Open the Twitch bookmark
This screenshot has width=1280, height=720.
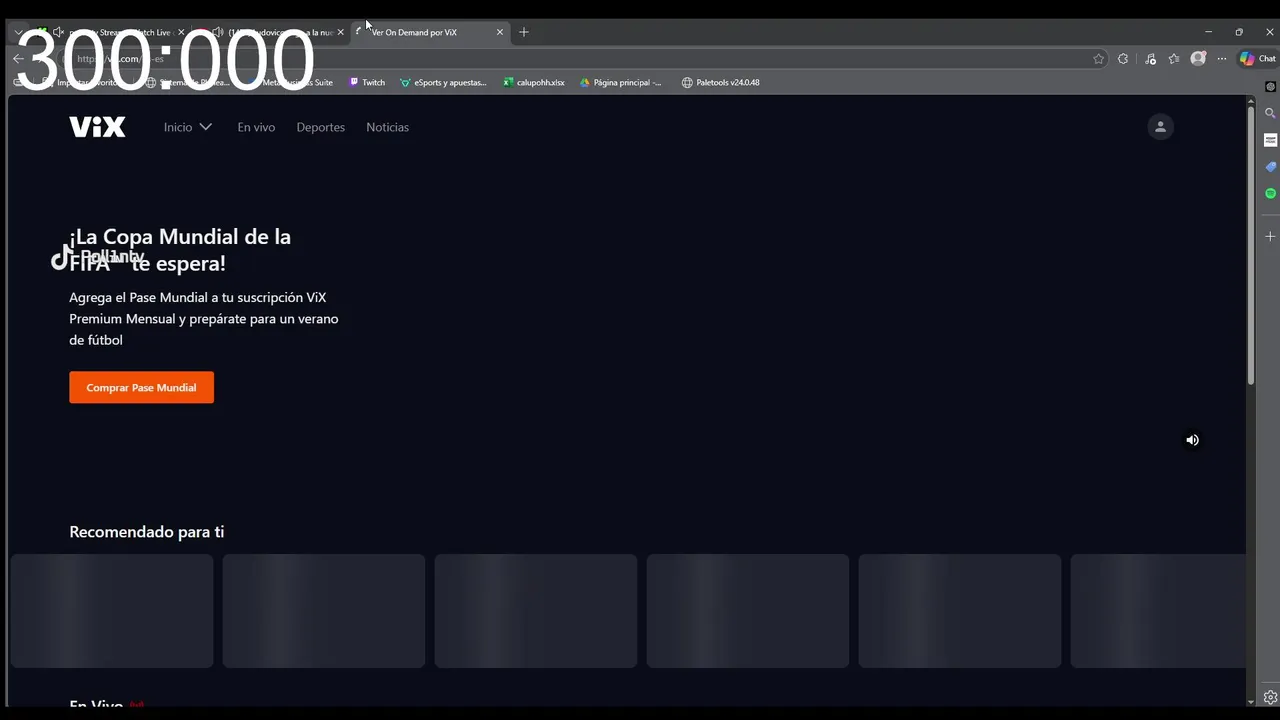pos(367,82)
